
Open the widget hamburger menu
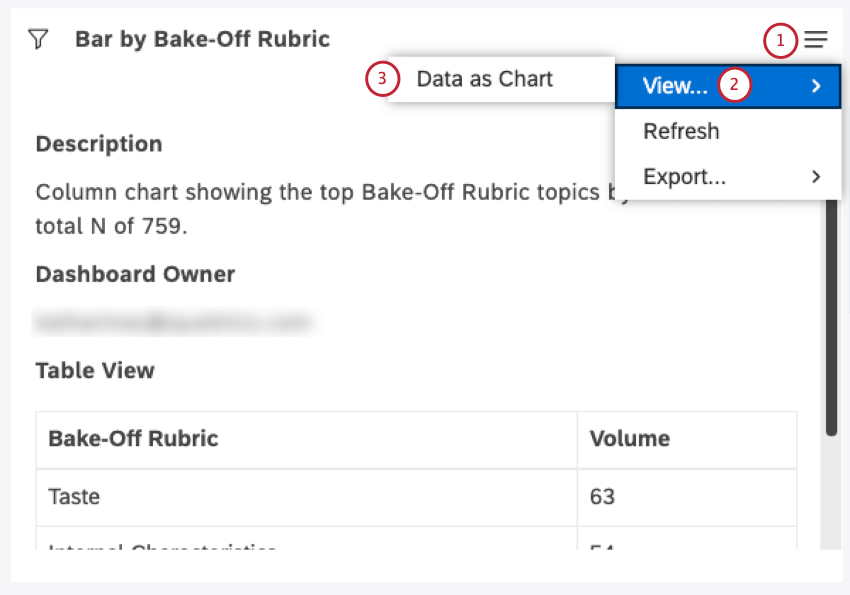click(816, 40)
